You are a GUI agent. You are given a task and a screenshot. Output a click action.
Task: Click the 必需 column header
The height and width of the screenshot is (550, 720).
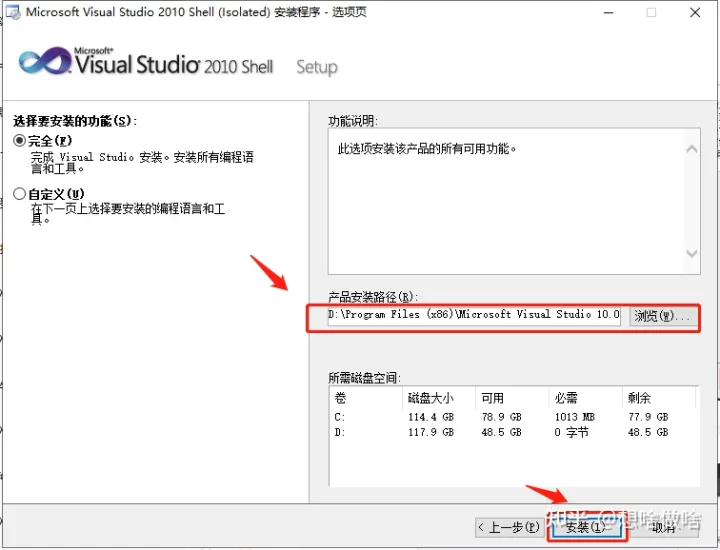point(585,398)
